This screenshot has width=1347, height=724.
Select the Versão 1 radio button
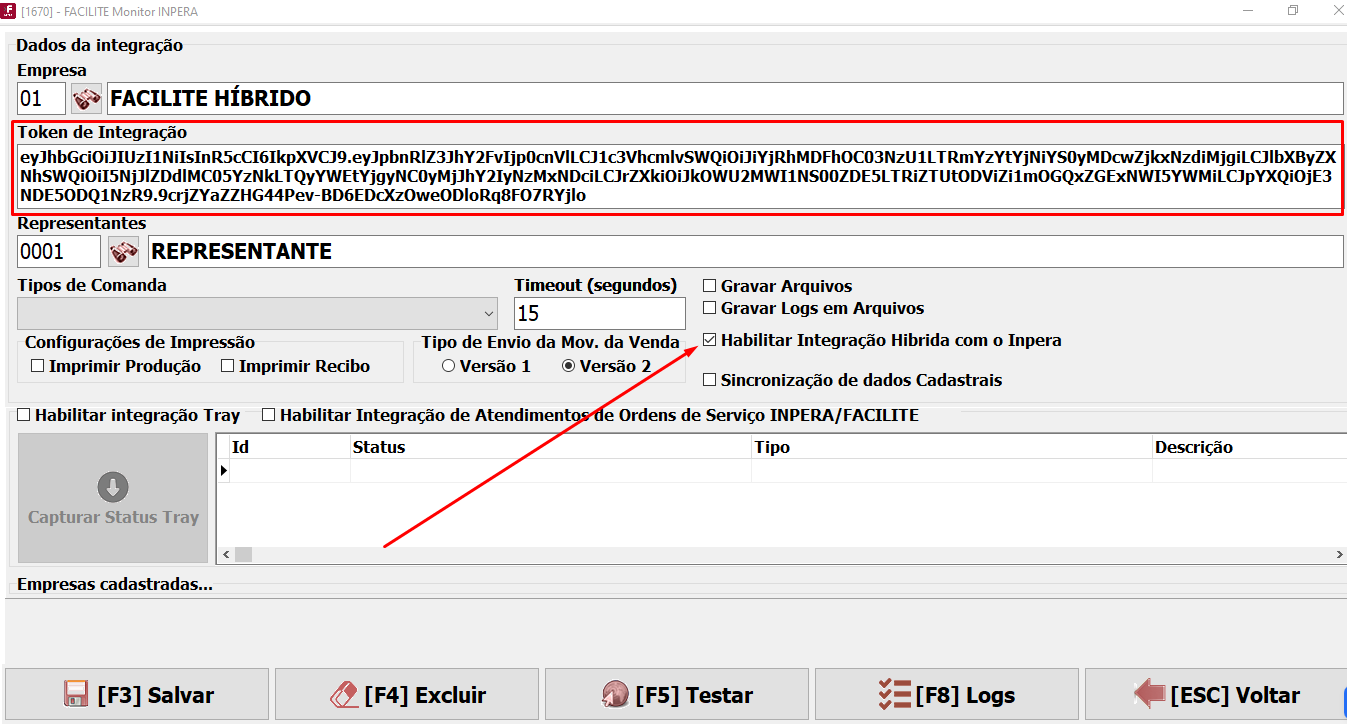[x=448, y=366]
